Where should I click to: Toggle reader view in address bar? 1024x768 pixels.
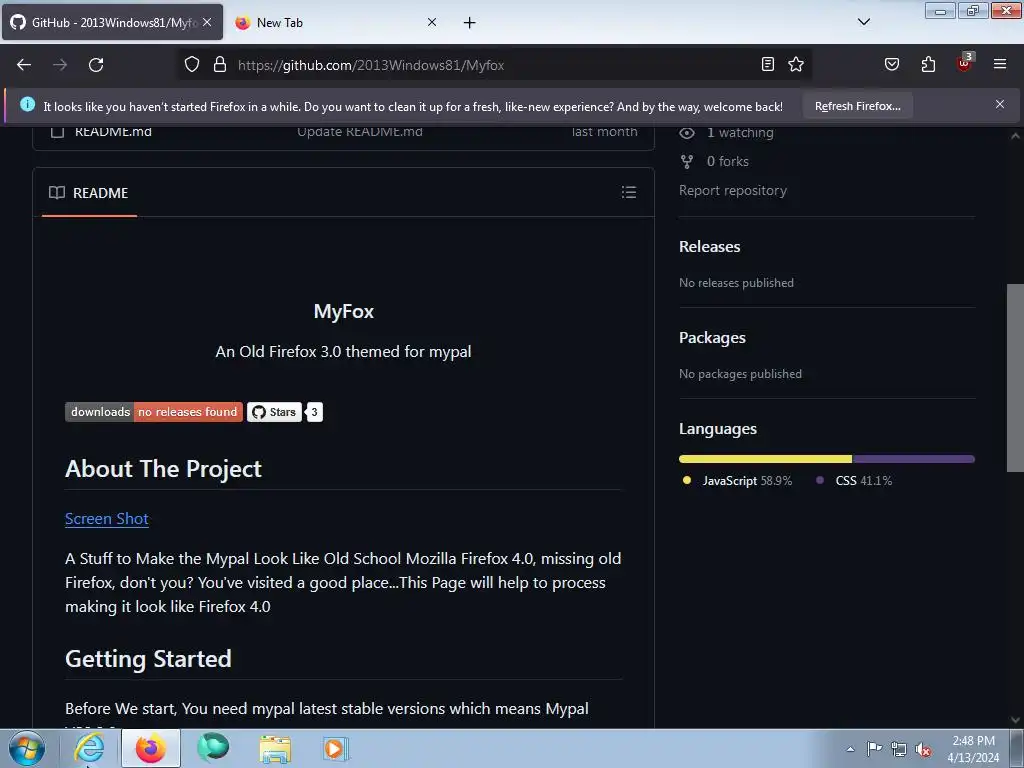point(768,64)
